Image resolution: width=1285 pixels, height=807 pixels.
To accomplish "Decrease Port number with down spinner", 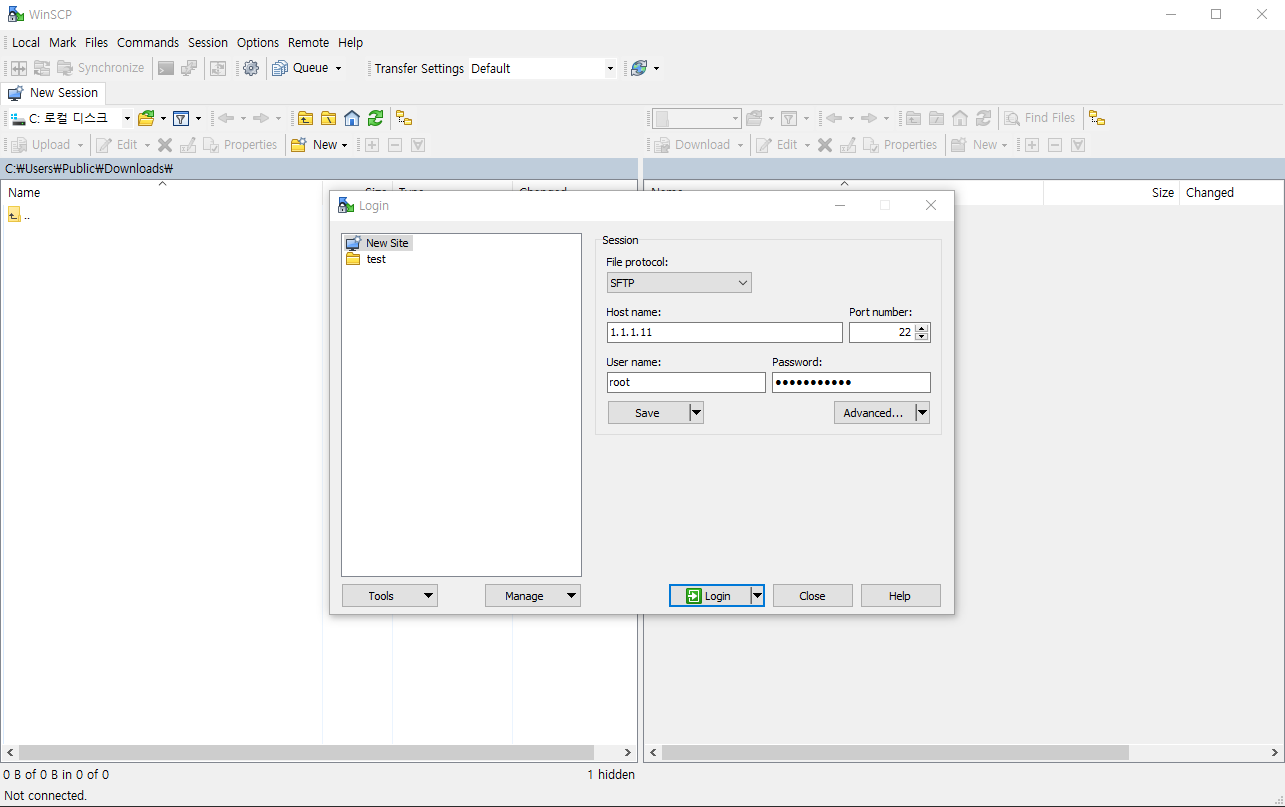I will pyautogui.click(x=922, y=337).
